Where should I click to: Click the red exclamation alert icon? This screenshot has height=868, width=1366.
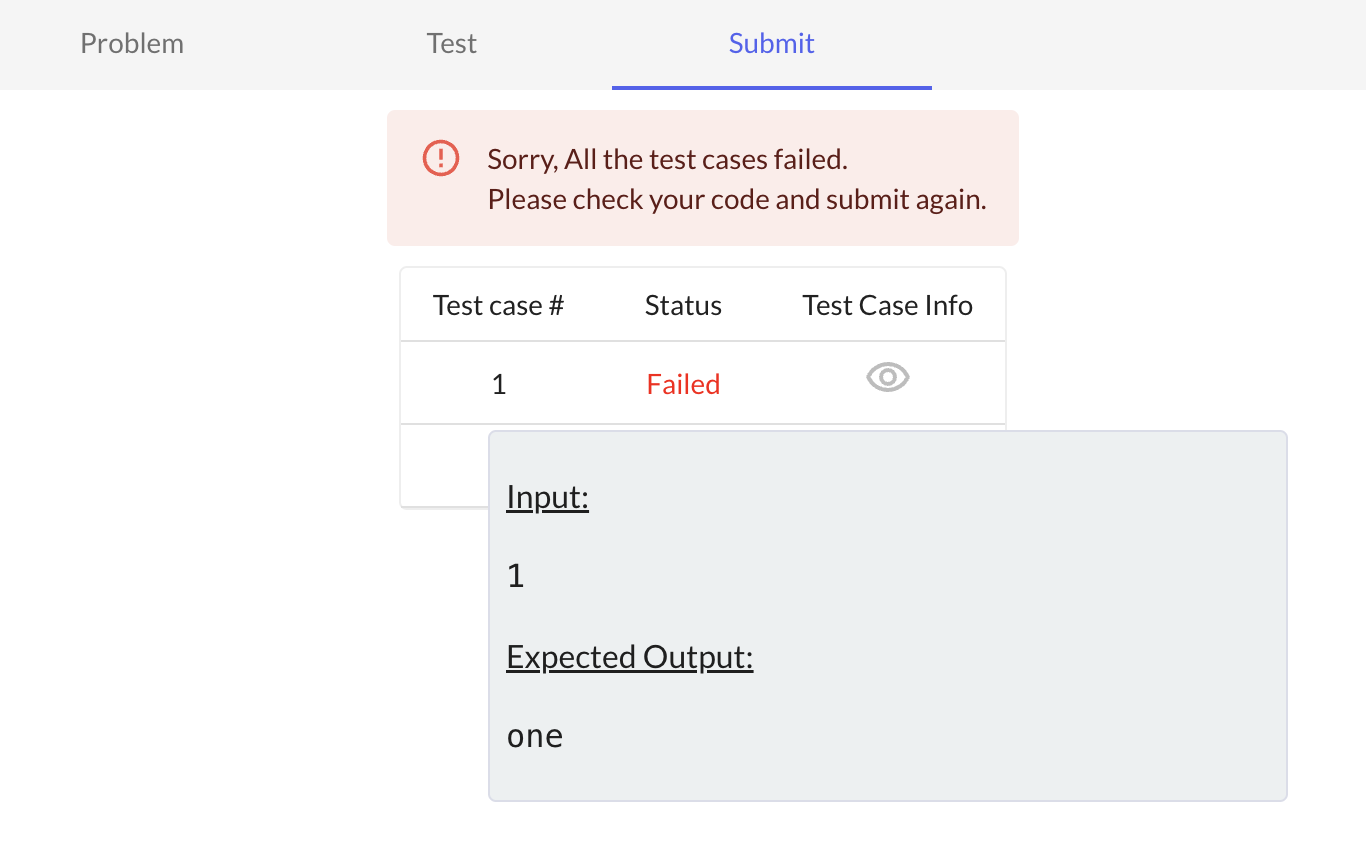click(441, 158)
